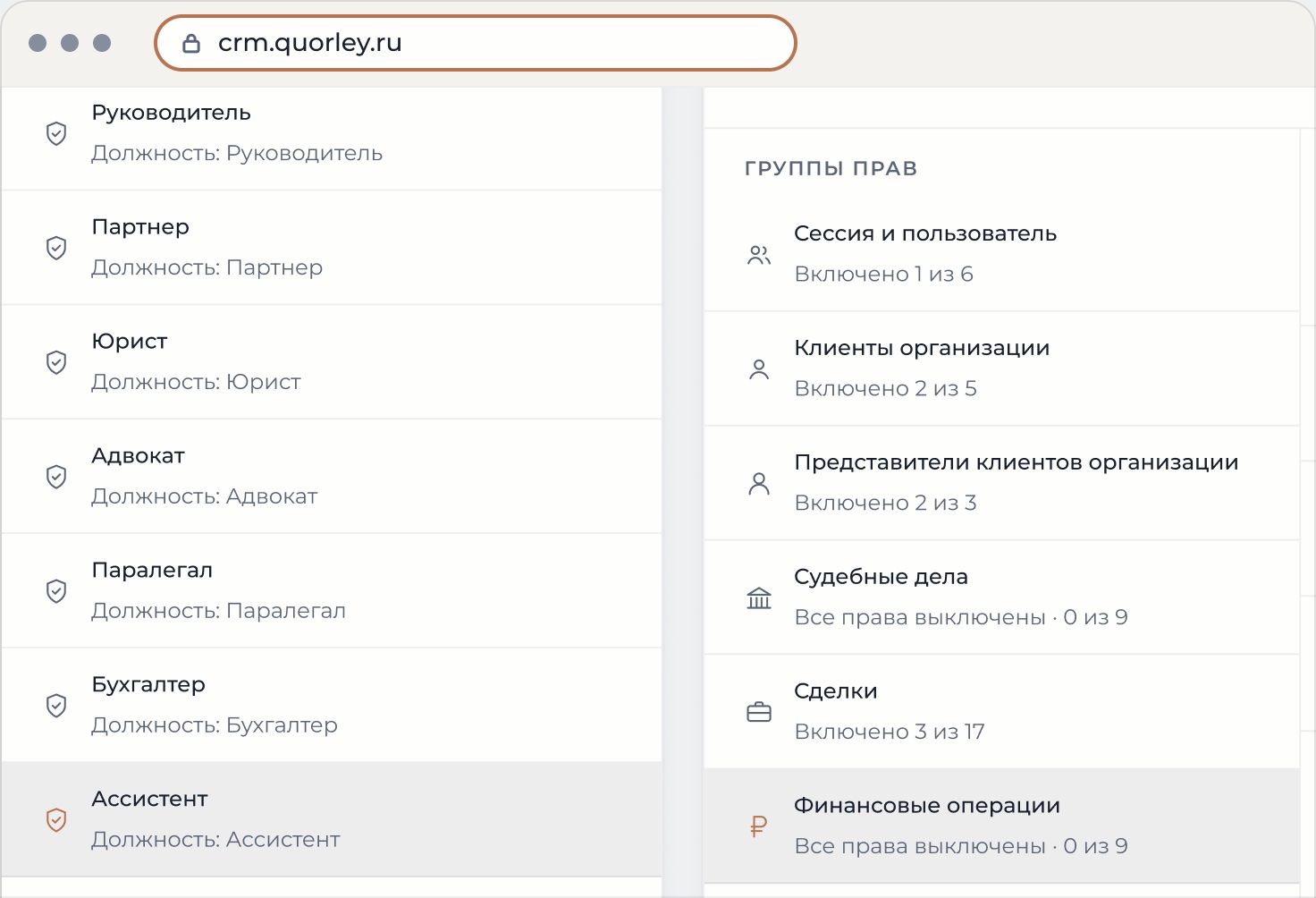Open the Финансовые операции rights group title
The image size is (1316, 898).
click(x=927, y=806)
